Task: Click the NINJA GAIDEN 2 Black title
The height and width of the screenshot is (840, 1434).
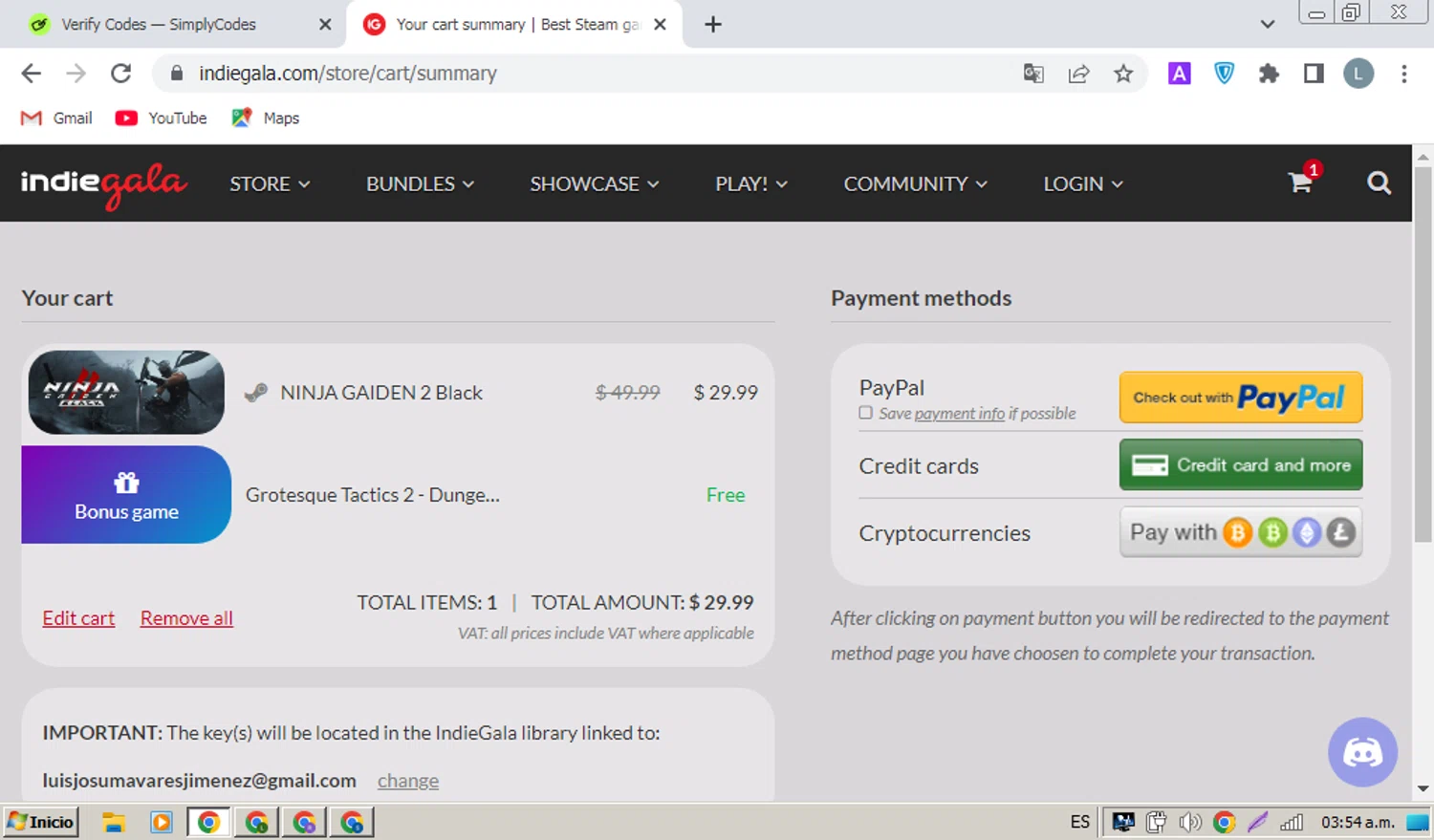Action: click(381, 393)
